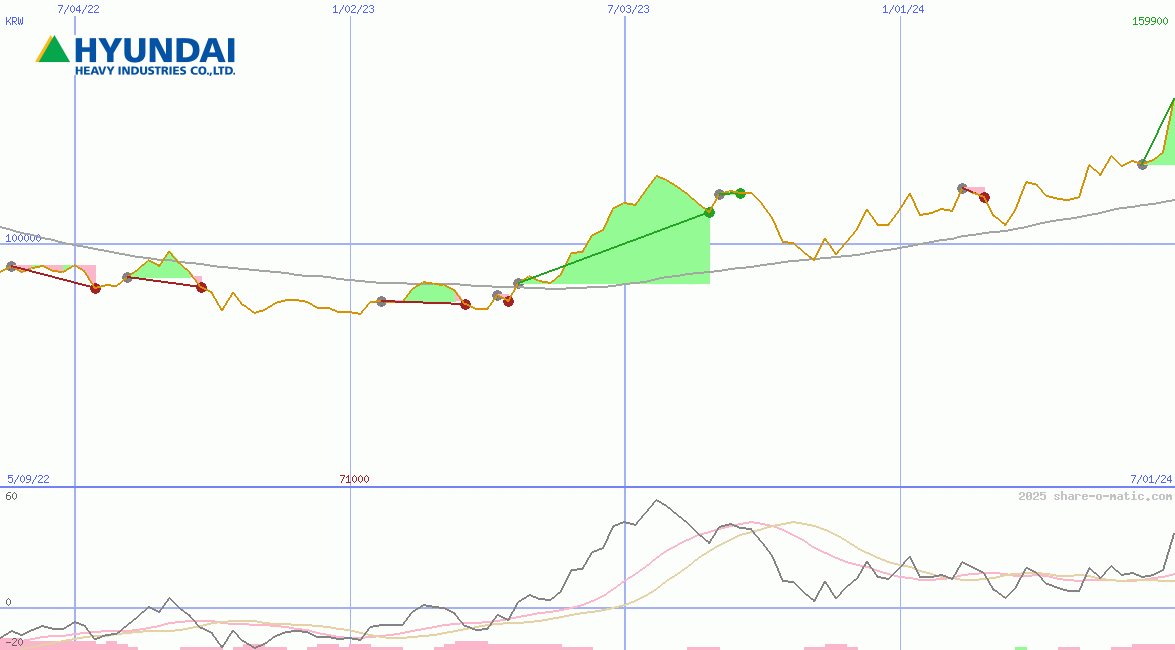Click the oscillator peak after 7/03/23
This screenshot has height=650, width=1175.
click(x=657, y=500)
